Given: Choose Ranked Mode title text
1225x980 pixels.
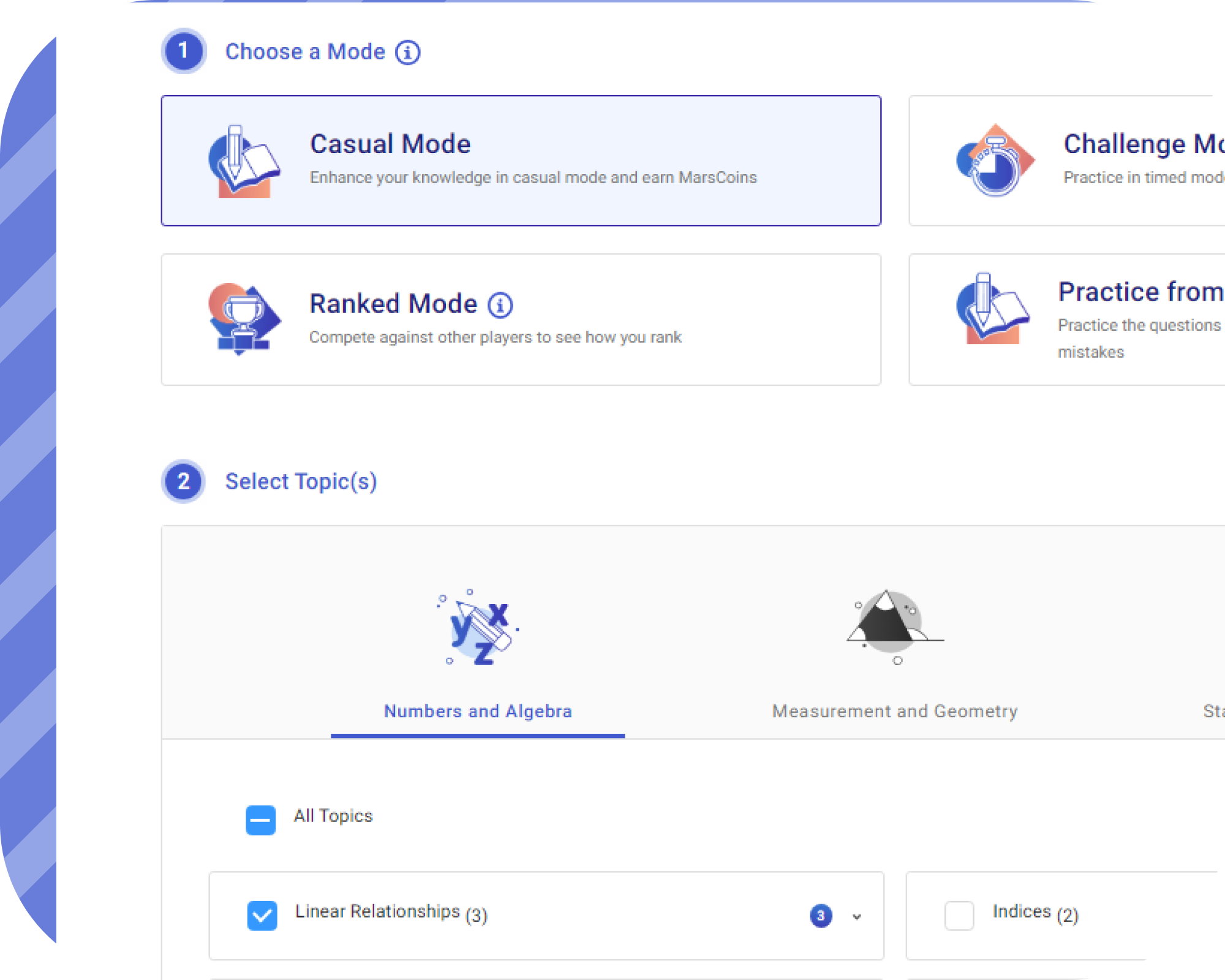Looking at the screenshot, I should click(x=393, y=304).
